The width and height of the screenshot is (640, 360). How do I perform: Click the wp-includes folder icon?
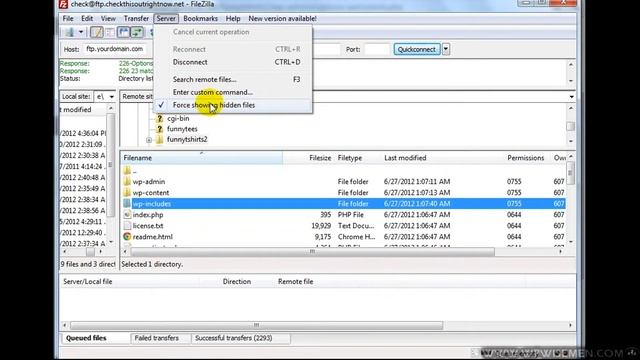(x=127, y=203)
